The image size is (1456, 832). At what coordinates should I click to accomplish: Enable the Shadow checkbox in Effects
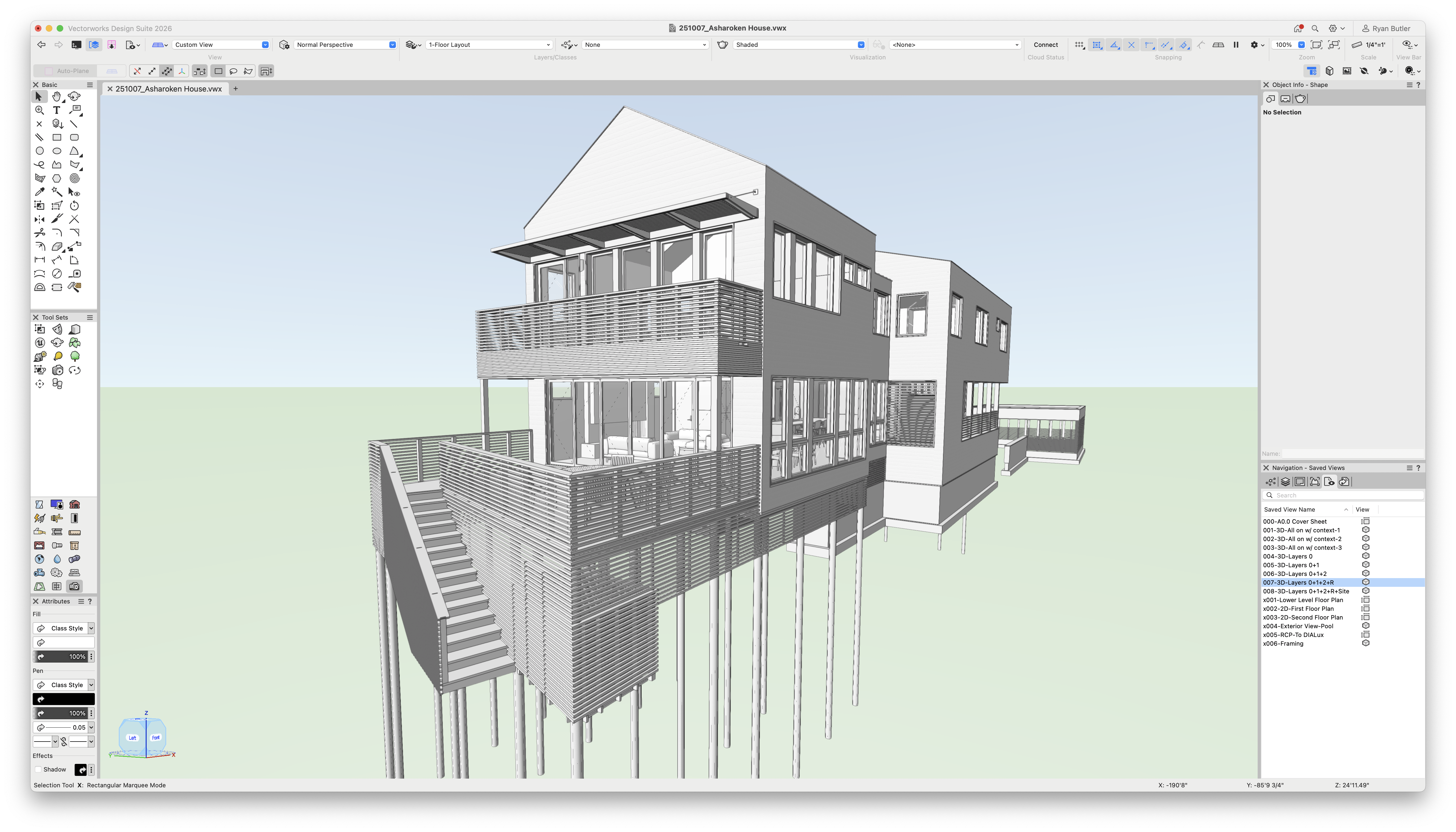click(x=39, y=769)
